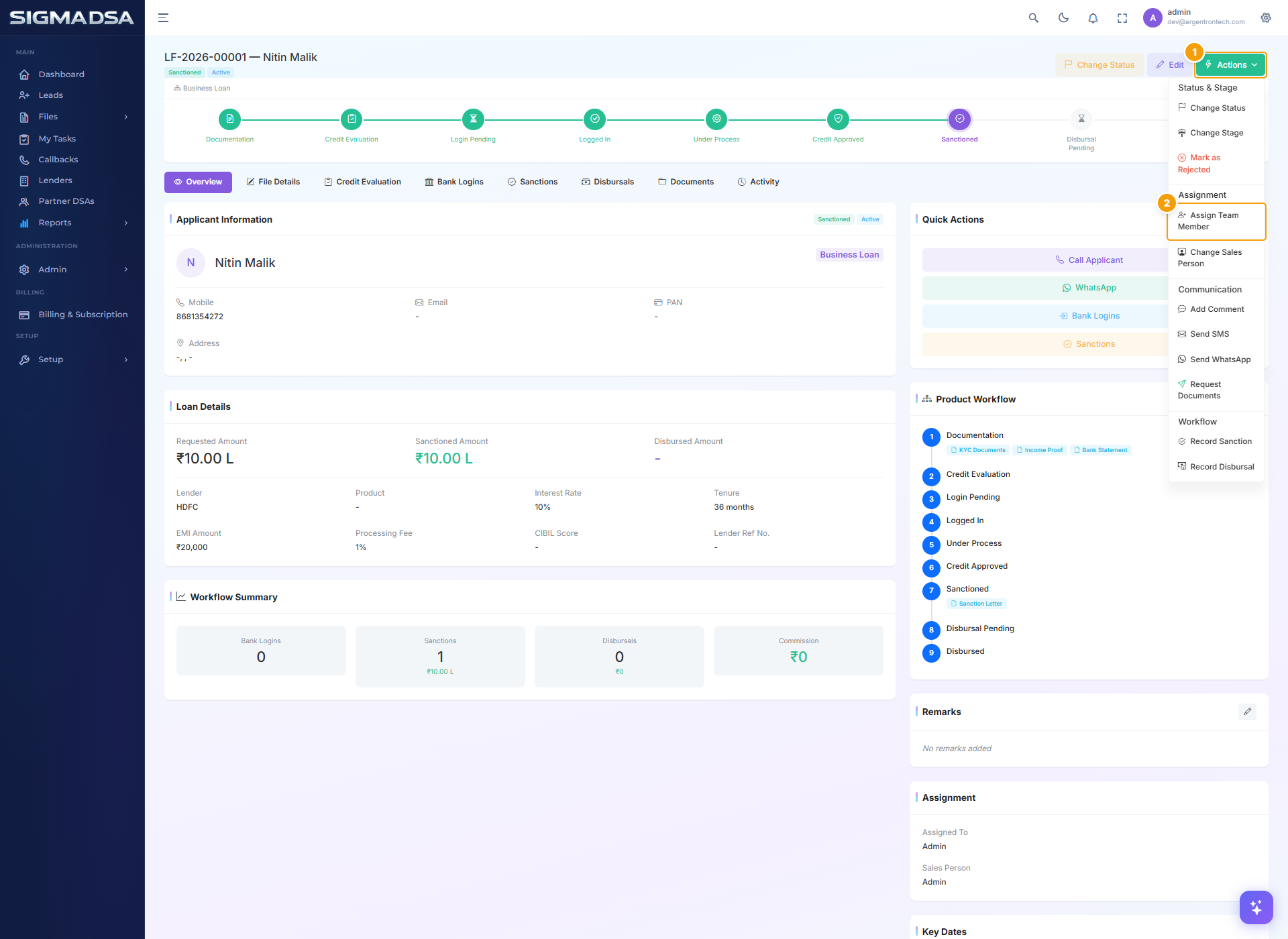Expand the Admin sidebar menu
The image size is (1288, 939).
pyautogui.click(x=72, y=270)
